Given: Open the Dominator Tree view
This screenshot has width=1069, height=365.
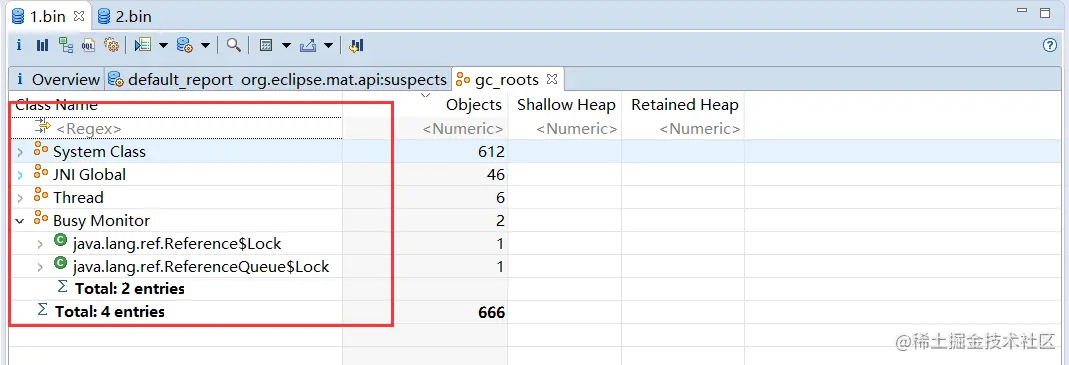Looking at the screenshot, I should click(65, 45).
